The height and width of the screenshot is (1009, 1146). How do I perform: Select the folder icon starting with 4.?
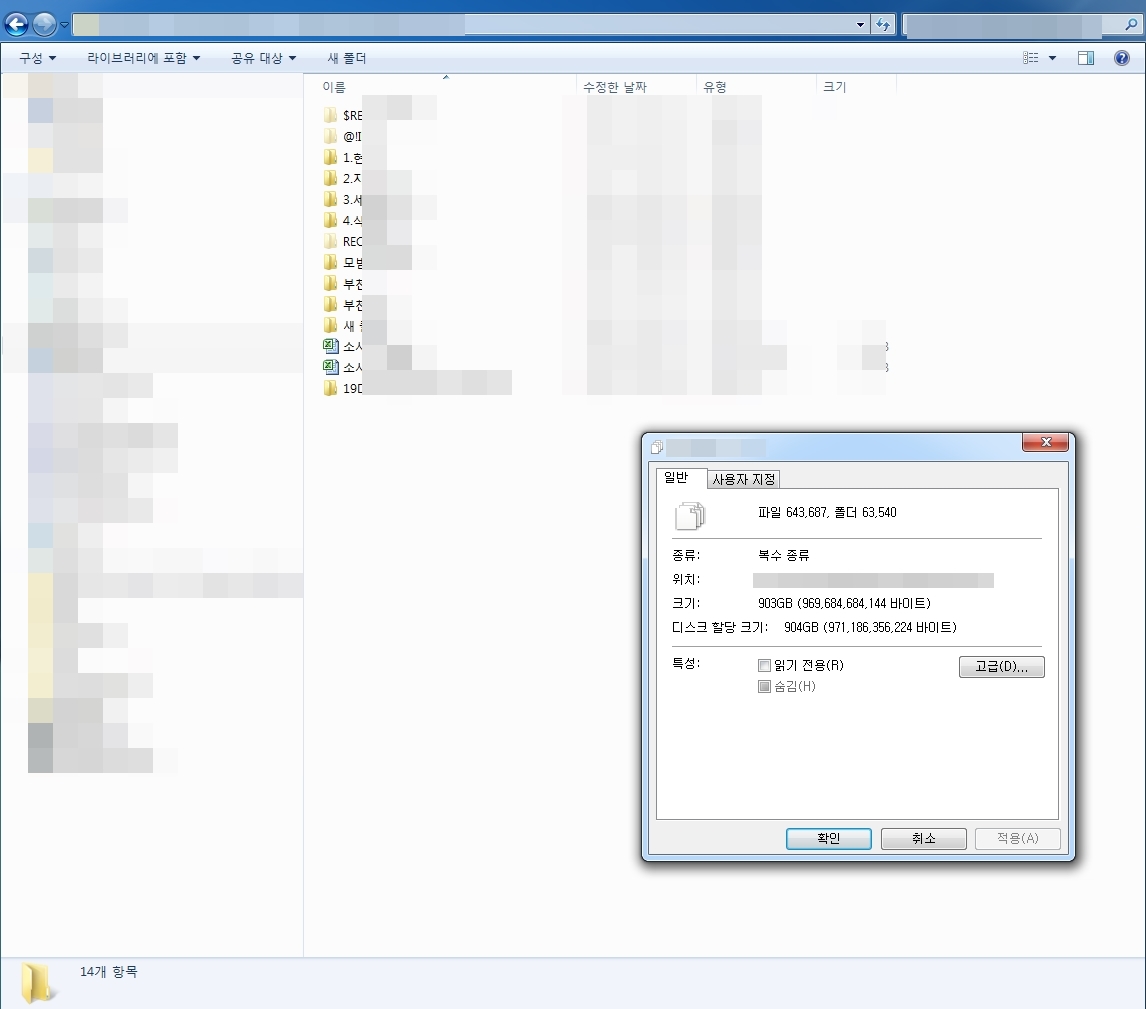(x=330, y=220)
